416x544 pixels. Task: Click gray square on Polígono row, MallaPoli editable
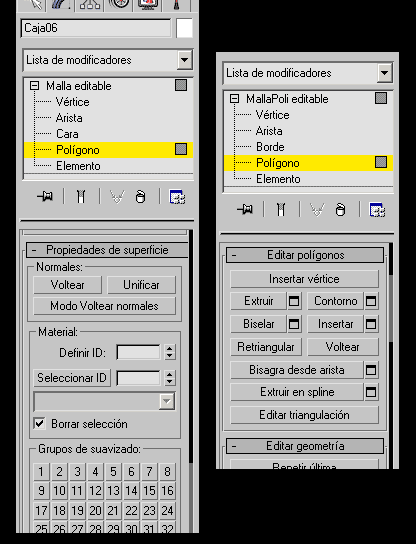(x=381, y=162)
